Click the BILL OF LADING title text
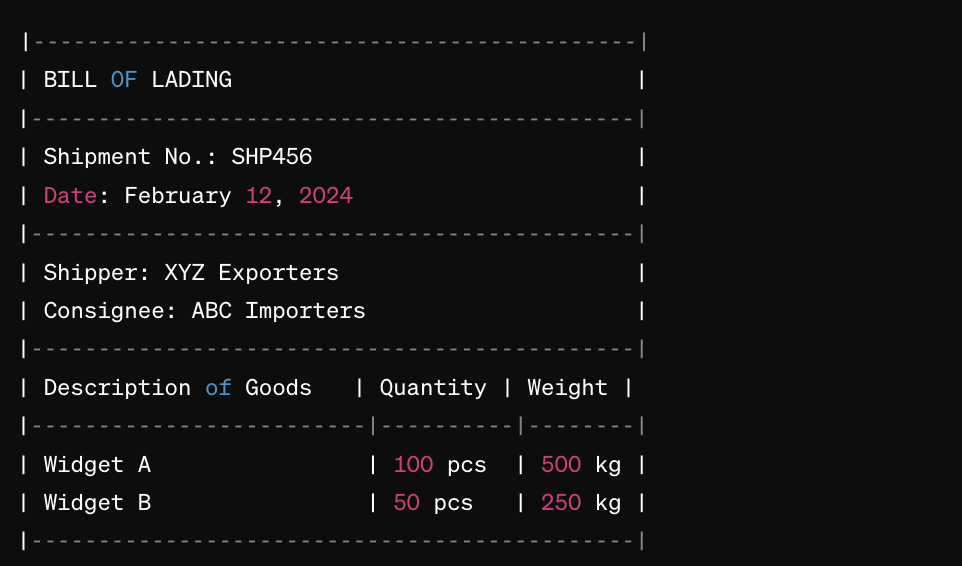 [137, 80]
